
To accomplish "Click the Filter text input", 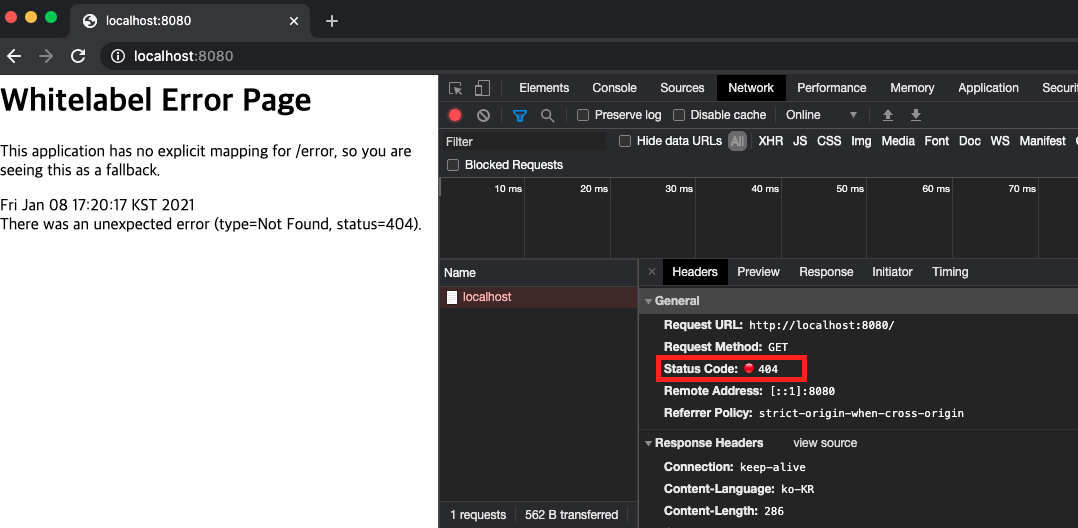I will 525,142.
